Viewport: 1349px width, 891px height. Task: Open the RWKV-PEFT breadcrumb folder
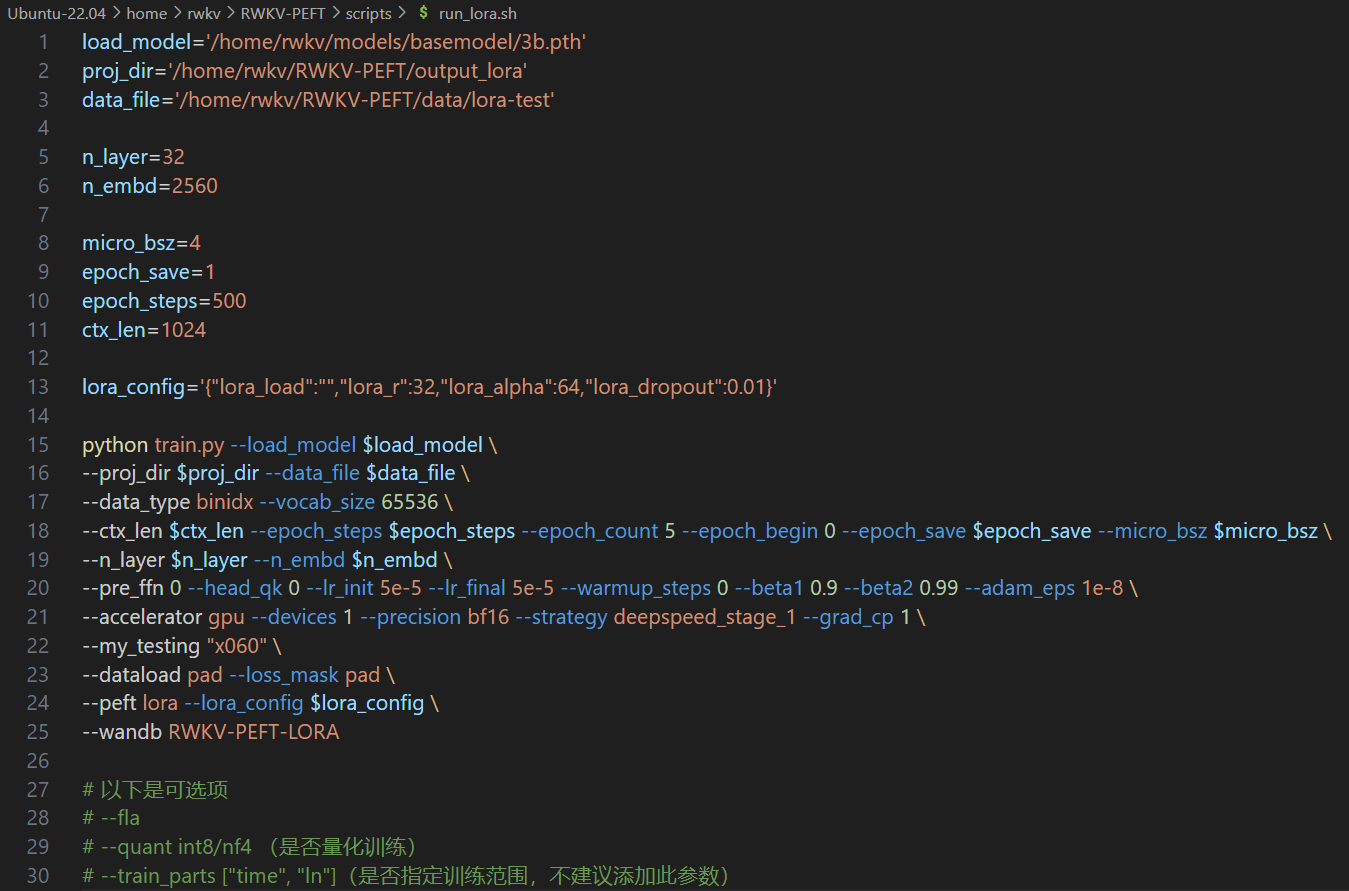282,14
